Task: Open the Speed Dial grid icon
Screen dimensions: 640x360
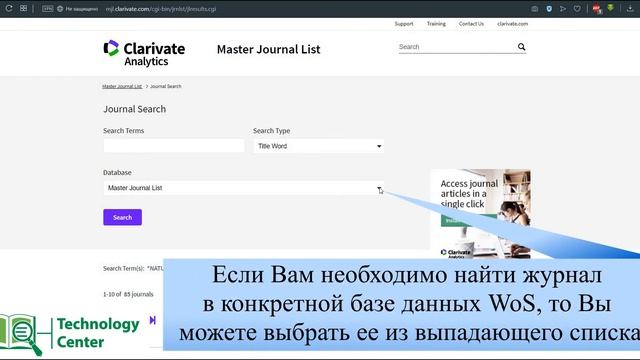Action: (23, 8)
